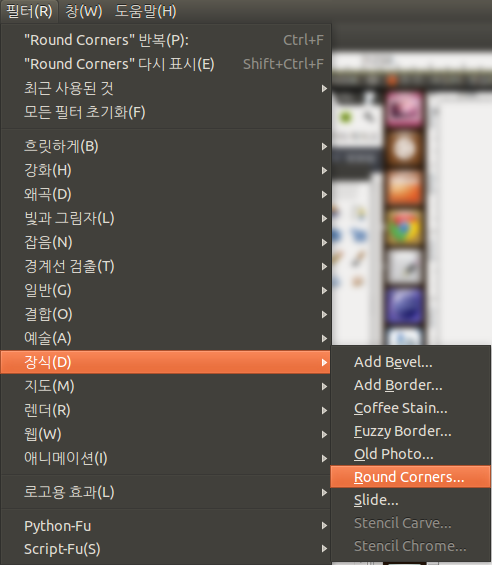This screenshot has width=492, height=565.
Task: Open the Python-Fu submenu
Action: point(166,526)
